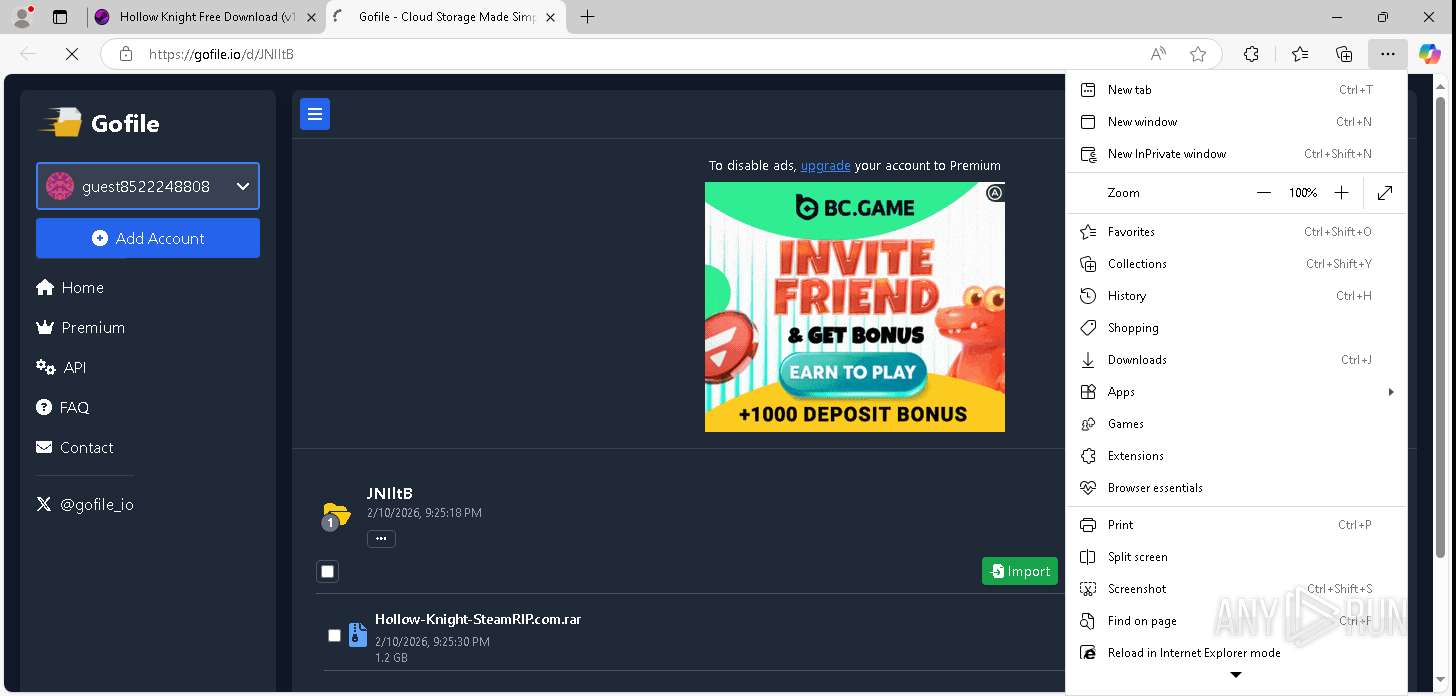Click the JNIltB folder icon
Image resolution: width=1456 pixels, height=696 pixels.
coord(336,515)
